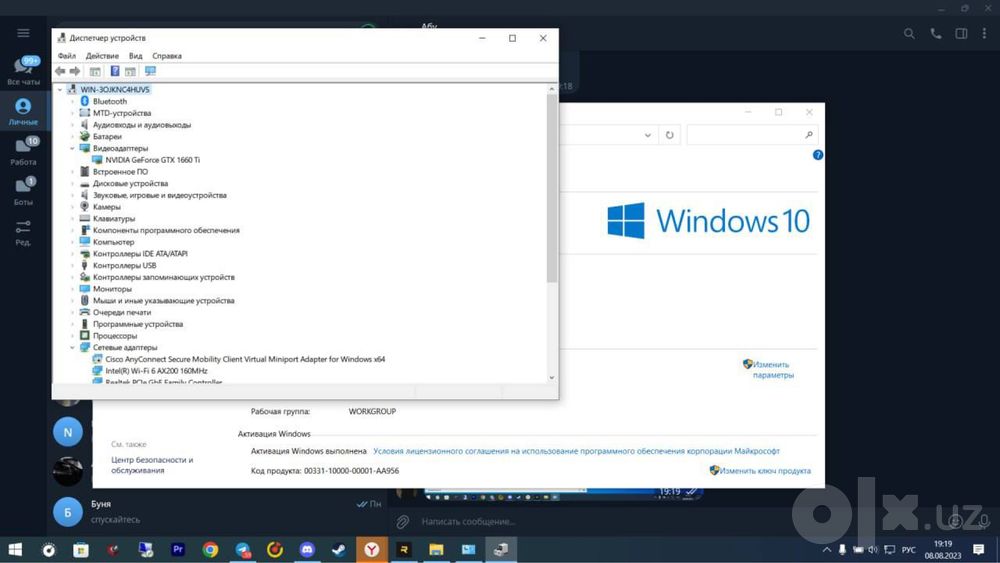Screen dimensions: 1000x563
Task: Expand the Клавиатуры category
Action: coord(73,219)
